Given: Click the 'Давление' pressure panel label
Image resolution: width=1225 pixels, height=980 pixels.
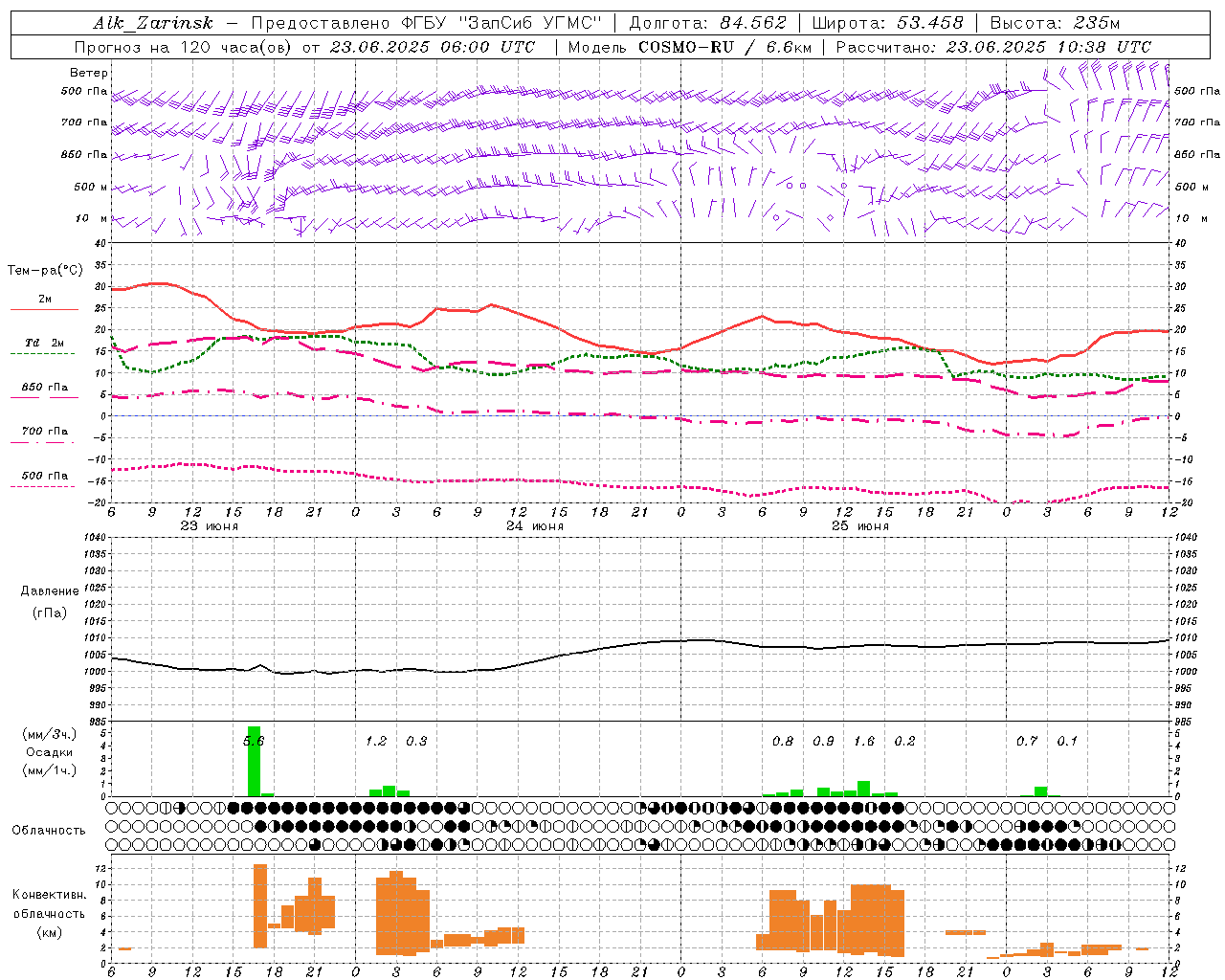Looking at the screenshot, I should pyautogui.click(x=50, y=591).
